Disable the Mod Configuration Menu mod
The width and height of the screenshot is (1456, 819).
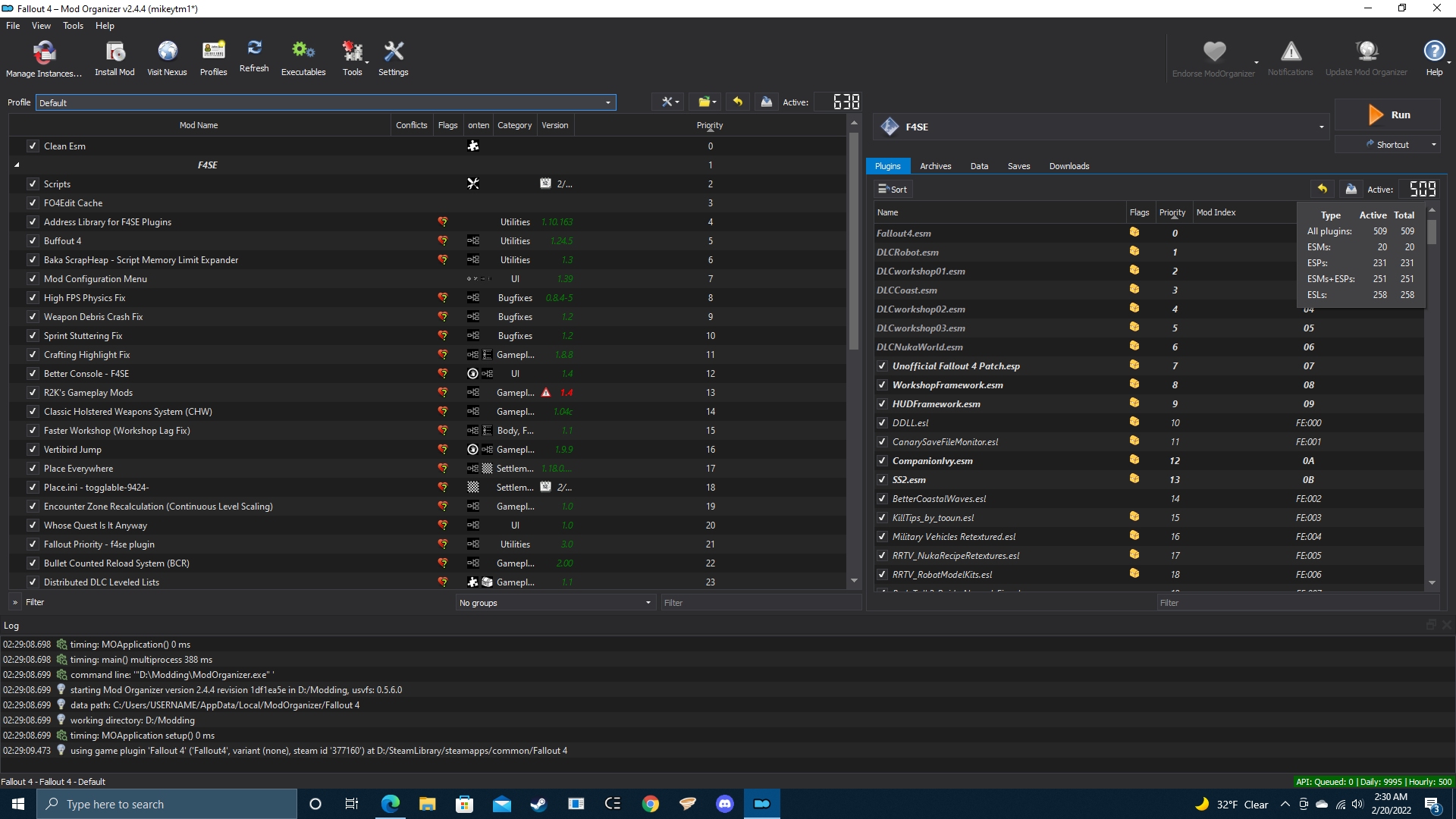pyautogui.click(x=33, y=279)
